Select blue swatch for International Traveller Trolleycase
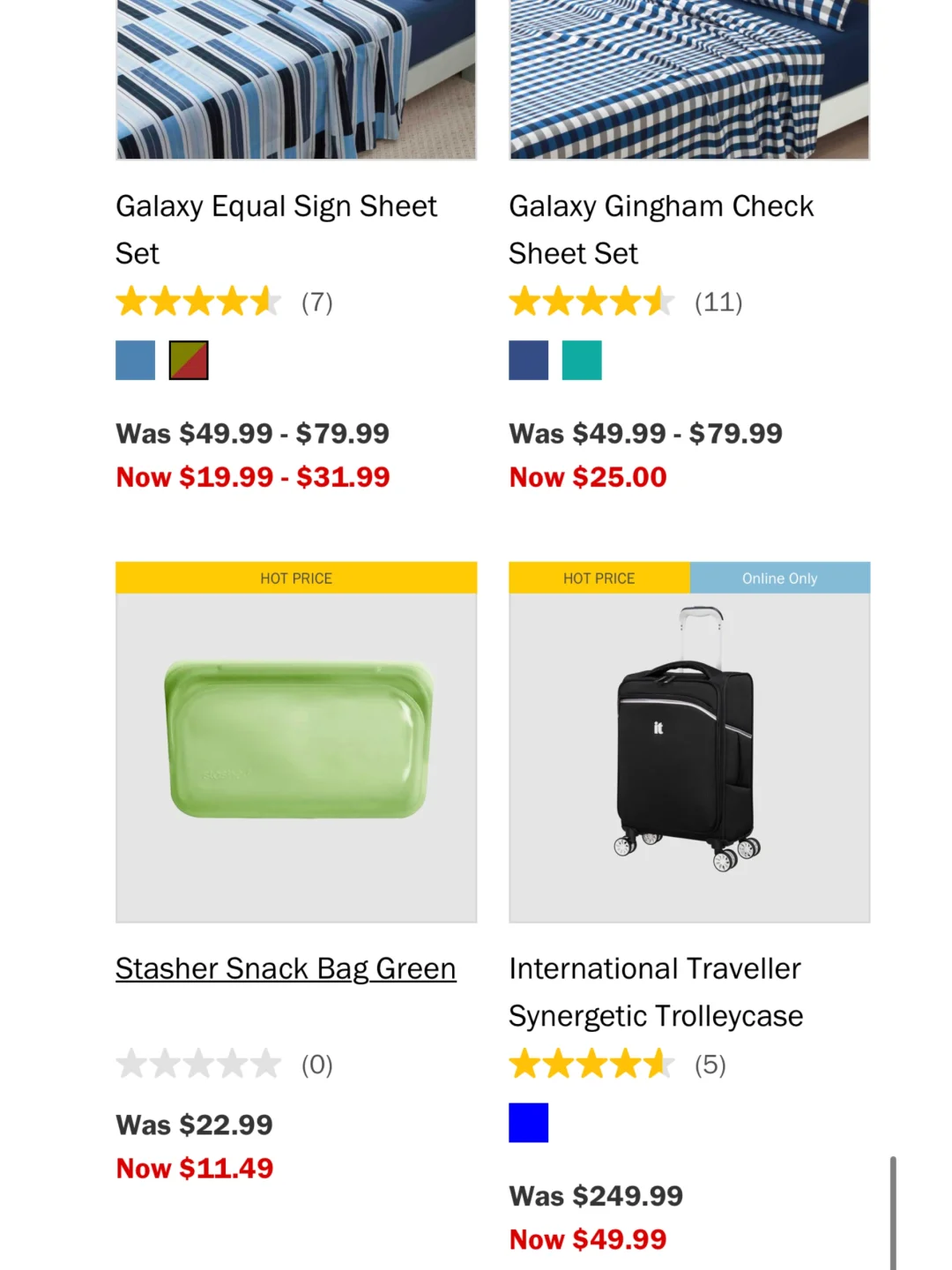Viewport: 952px width, 1270px height. tap(528, 1122)
